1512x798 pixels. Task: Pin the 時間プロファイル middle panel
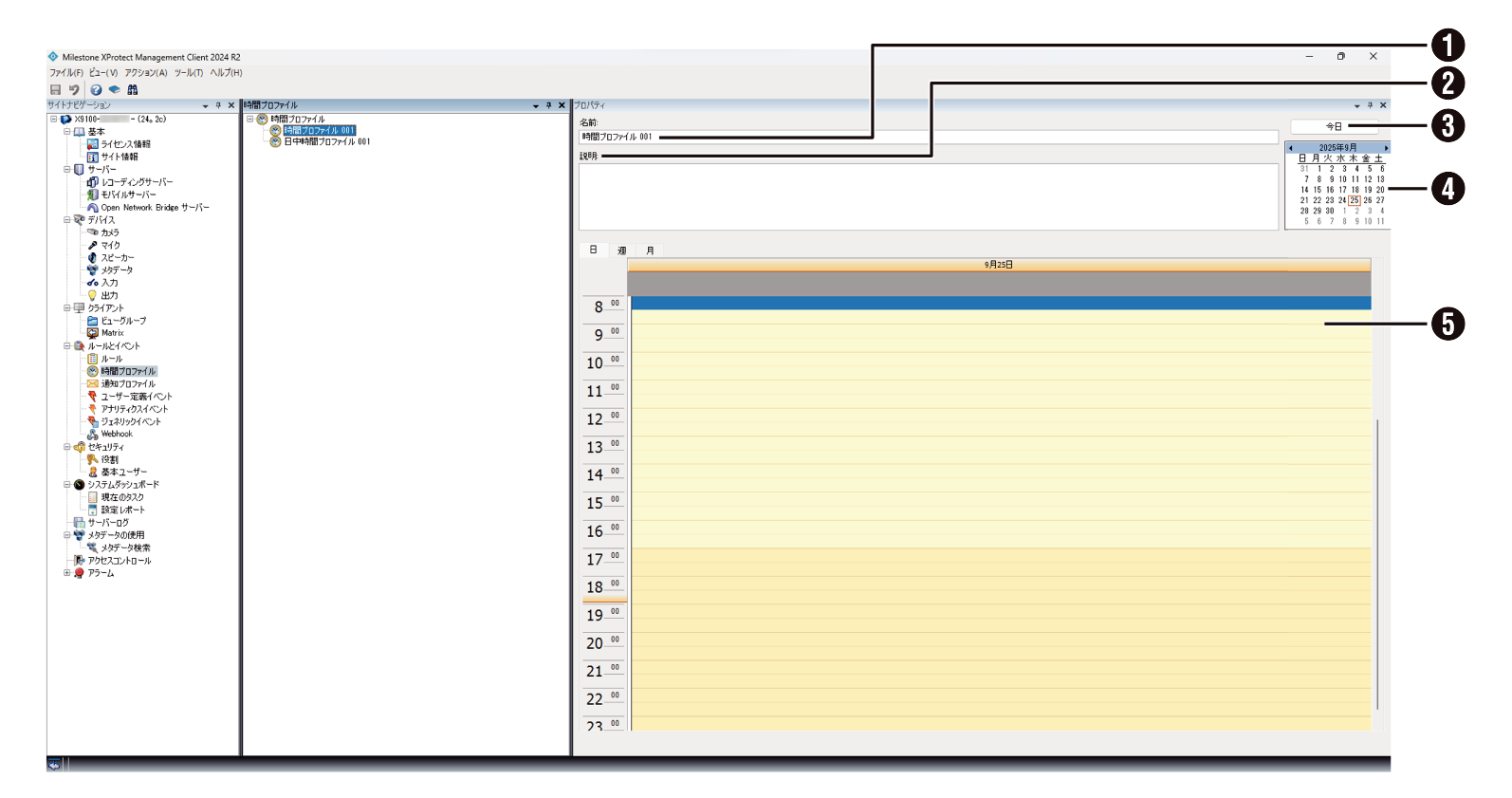548,105
